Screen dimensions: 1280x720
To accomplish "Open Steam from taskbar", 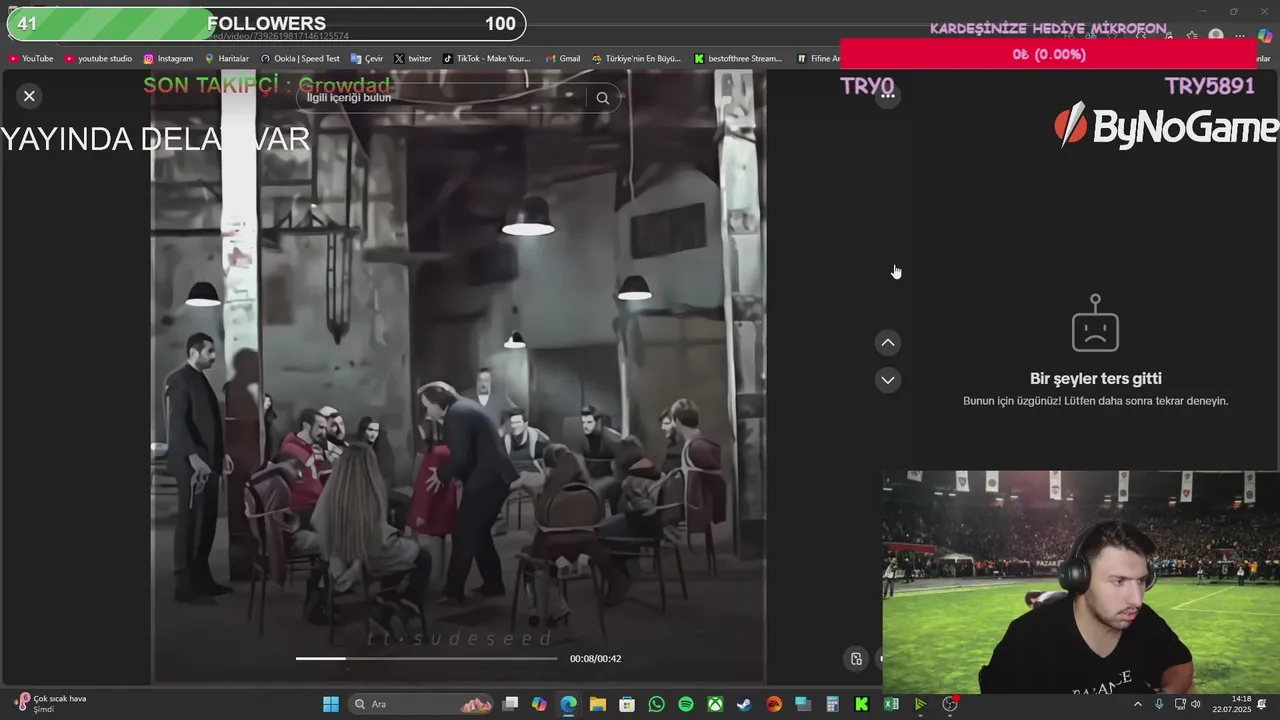I will click(x=744, y=704).
